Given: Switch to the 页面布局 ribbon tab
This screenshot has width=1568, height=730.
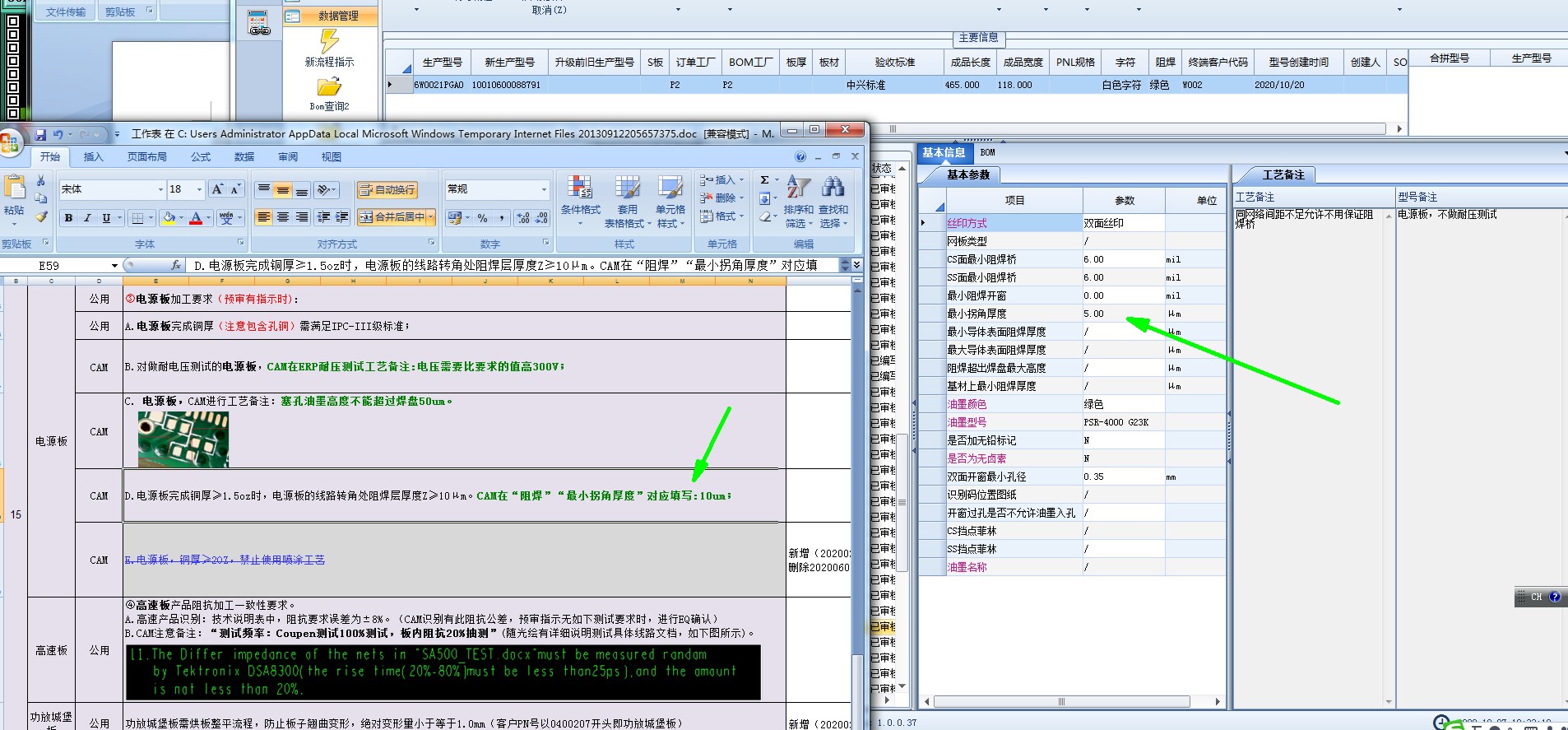Looking at the screenshot, I should tap(146, 156).
